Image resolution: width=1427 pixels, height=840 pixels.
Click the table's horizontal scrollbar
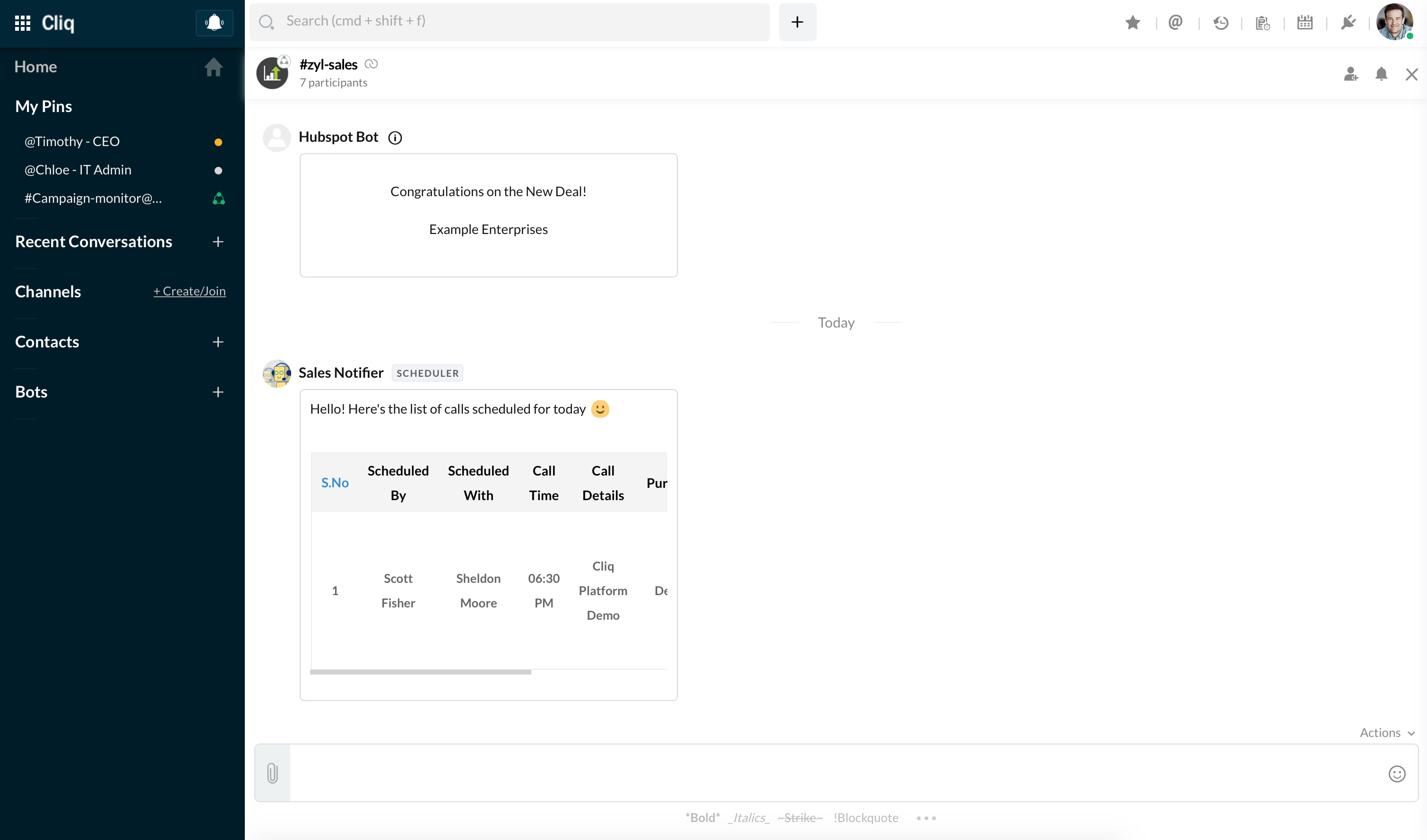(x=420, y=672)
